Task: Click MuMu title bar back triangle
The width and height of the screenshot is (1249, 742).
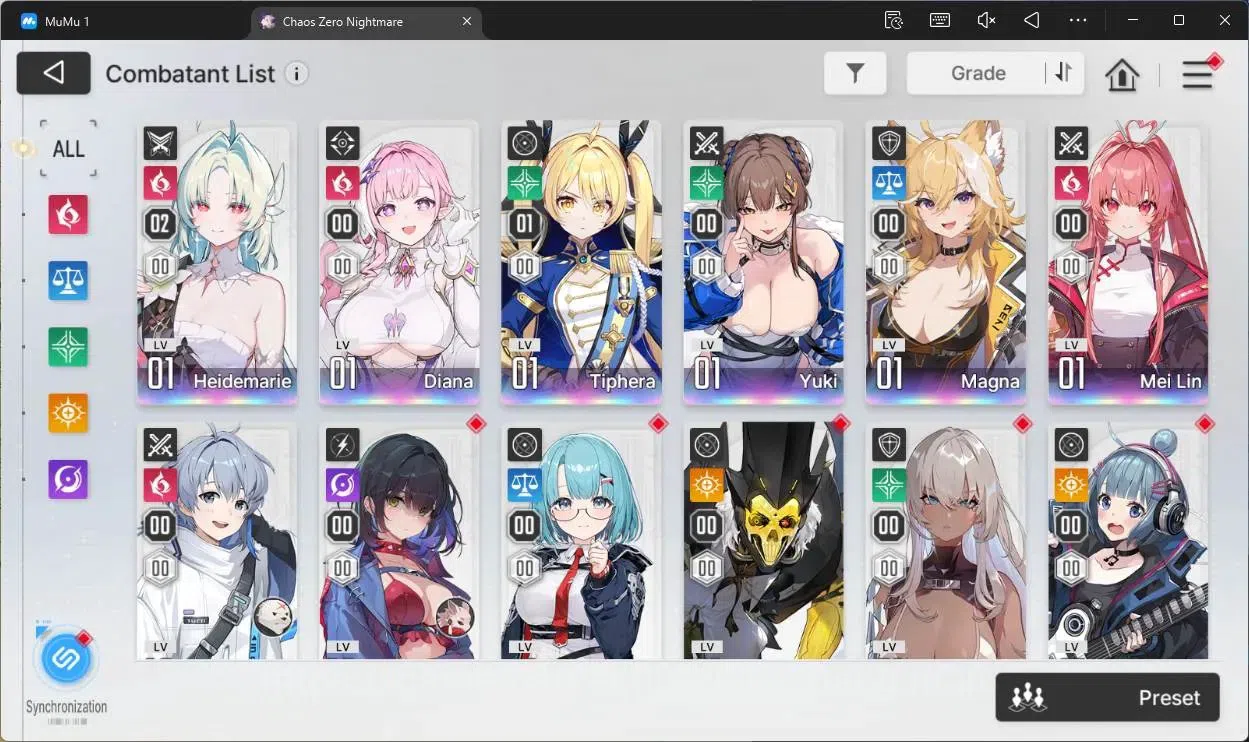Action: point(1032,20)
